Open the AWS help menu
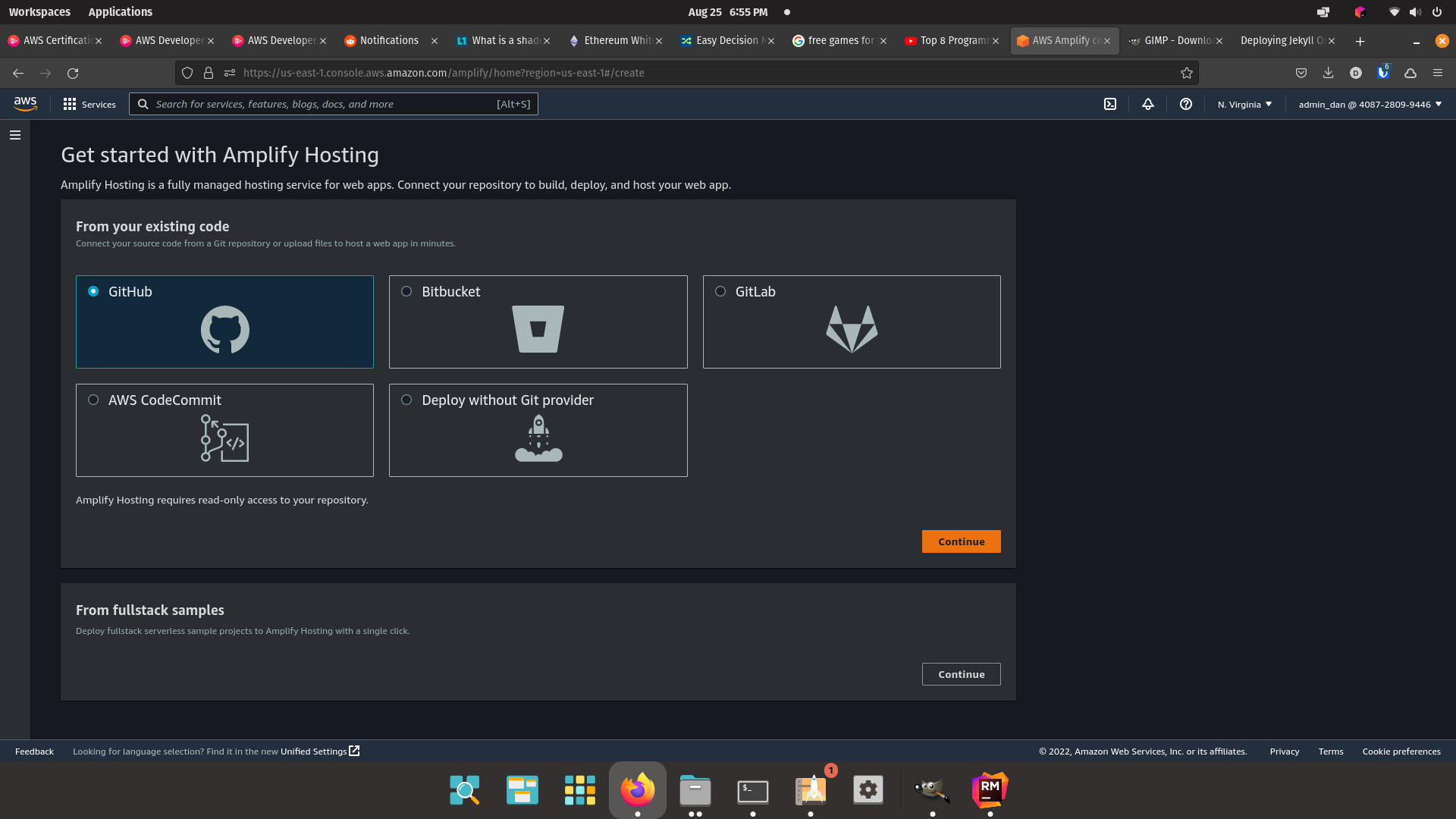The image size is (1456, 819). 1186,104
